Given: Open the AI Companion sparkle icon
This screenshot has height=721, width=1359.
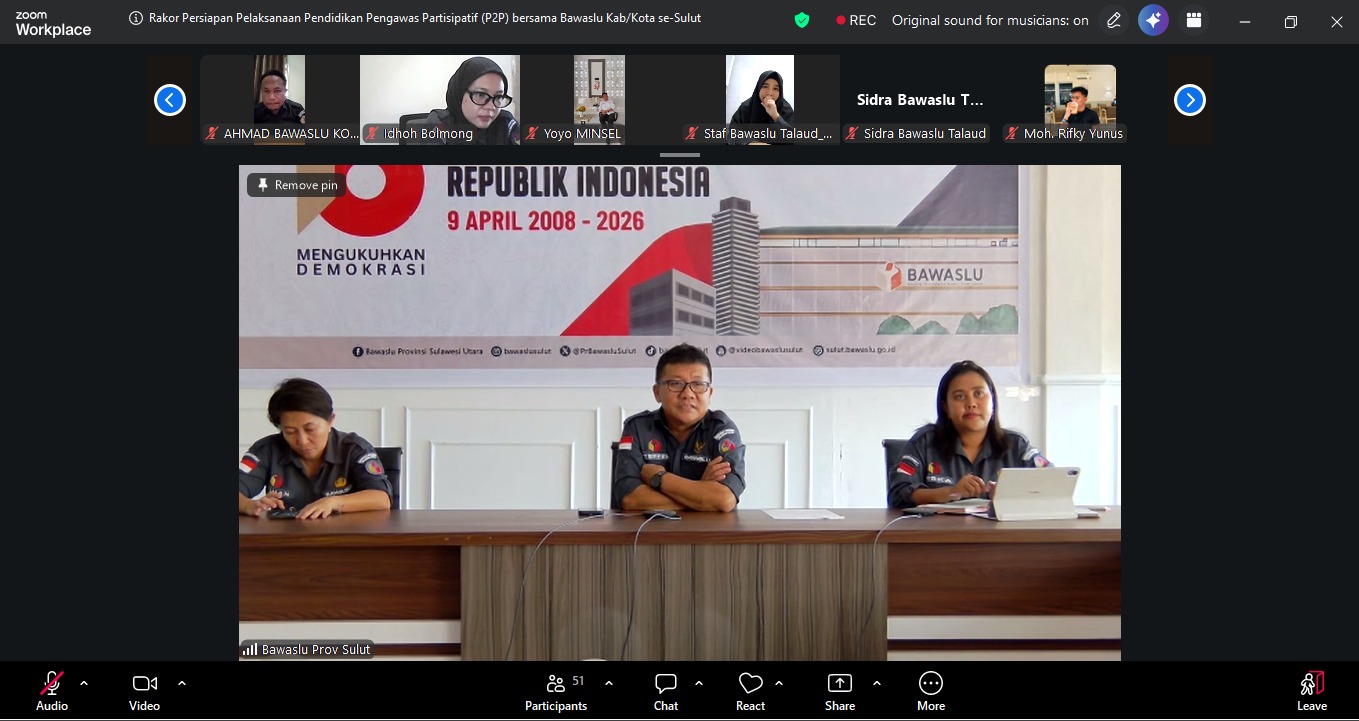Looking at the screenshot, I should pyautogui.click(x=1153, y=20).
